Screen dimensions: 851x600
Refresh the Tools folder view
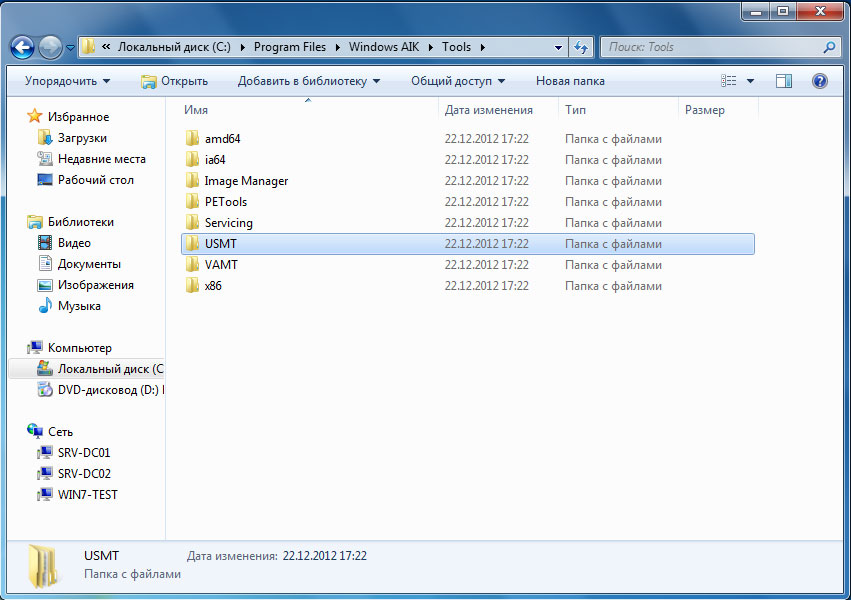pos(581,48)
